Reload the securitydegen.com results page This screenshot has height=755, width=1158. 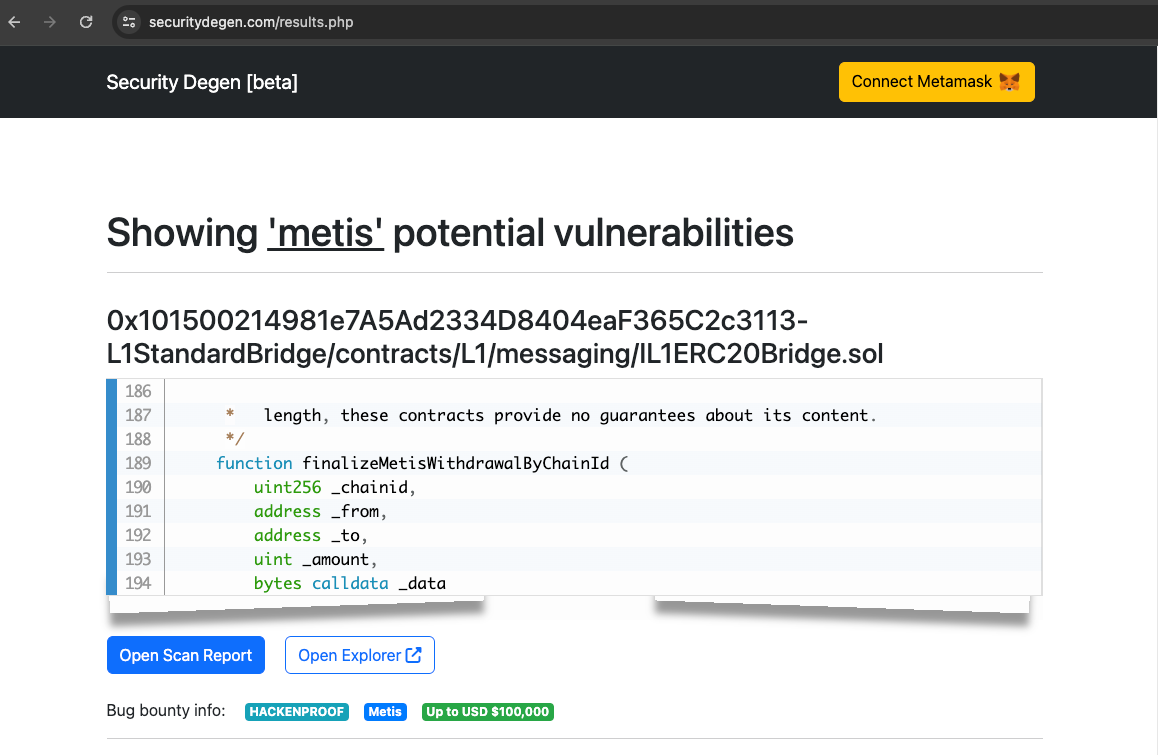coord(86,21)
